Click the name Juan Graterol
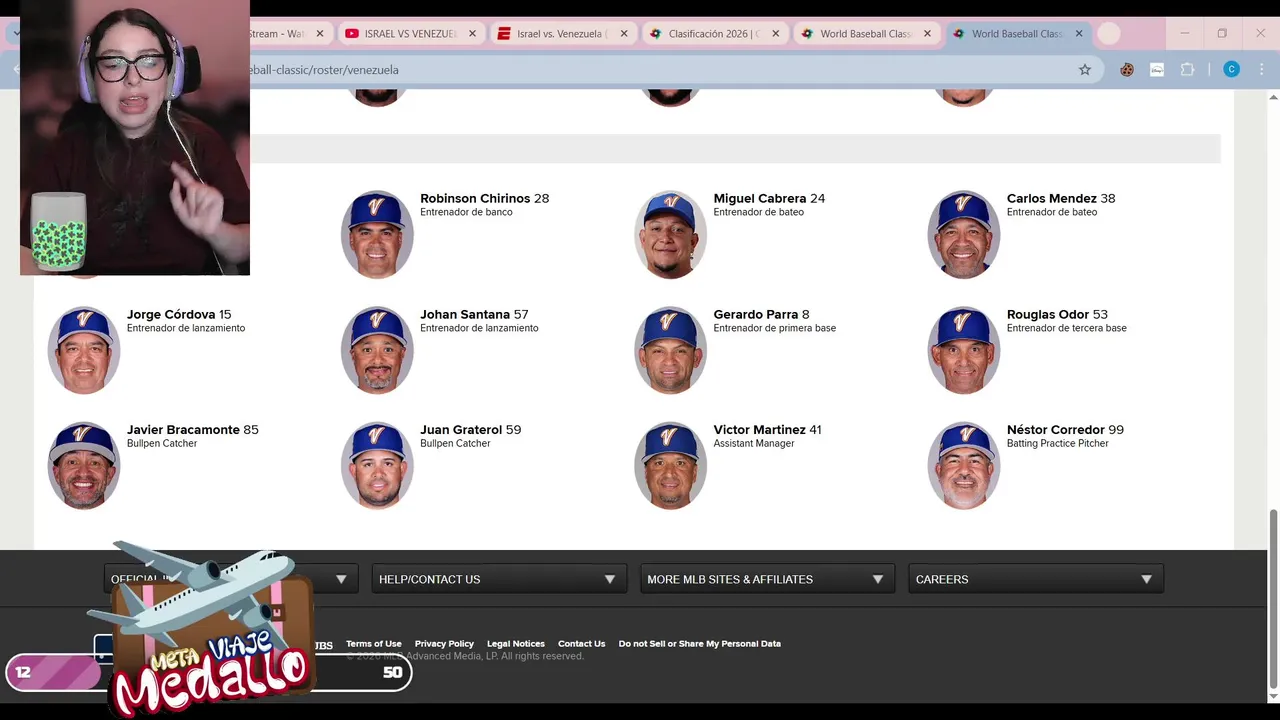This screenshot has height=720, width=1280. click(x=461, y=430)
